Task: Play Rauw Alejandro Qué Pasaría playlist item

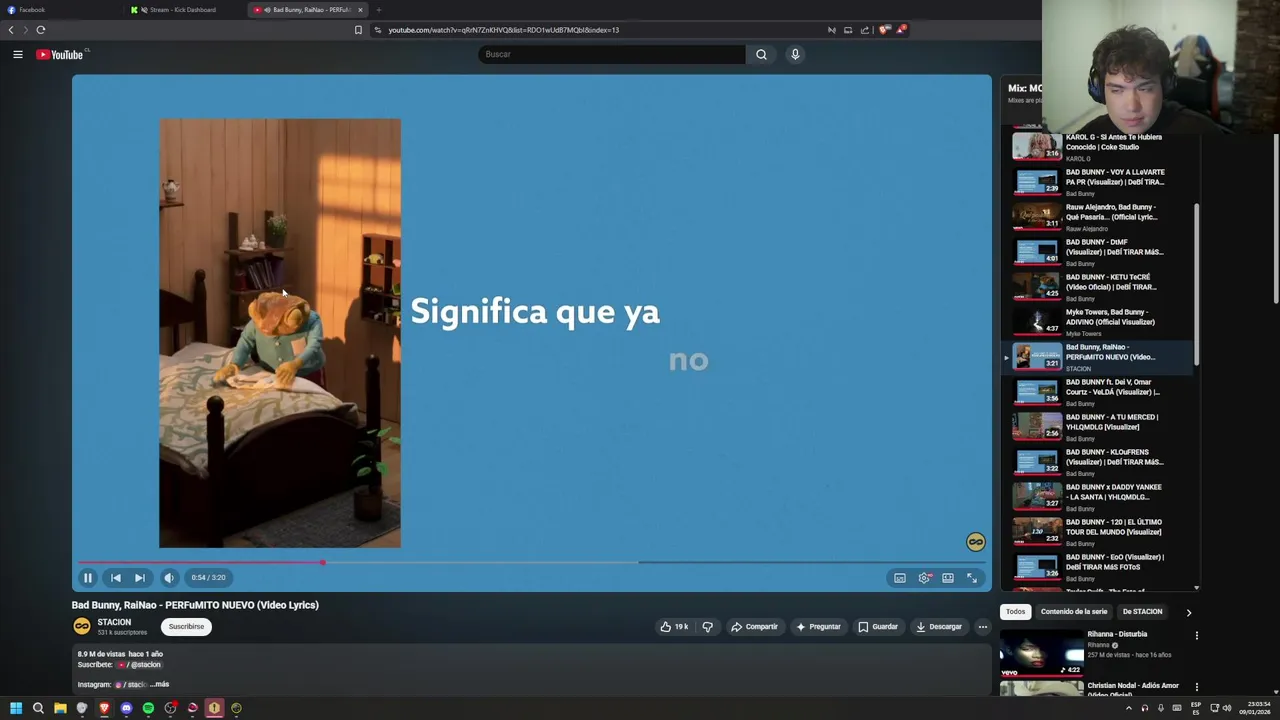Action: tap(1100, 217)
